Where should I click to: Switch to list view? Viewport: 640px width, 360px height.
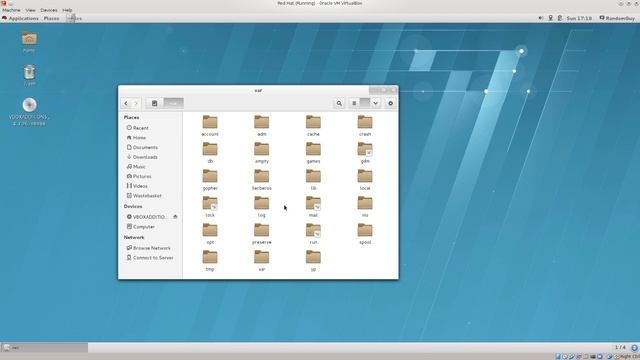354,103
